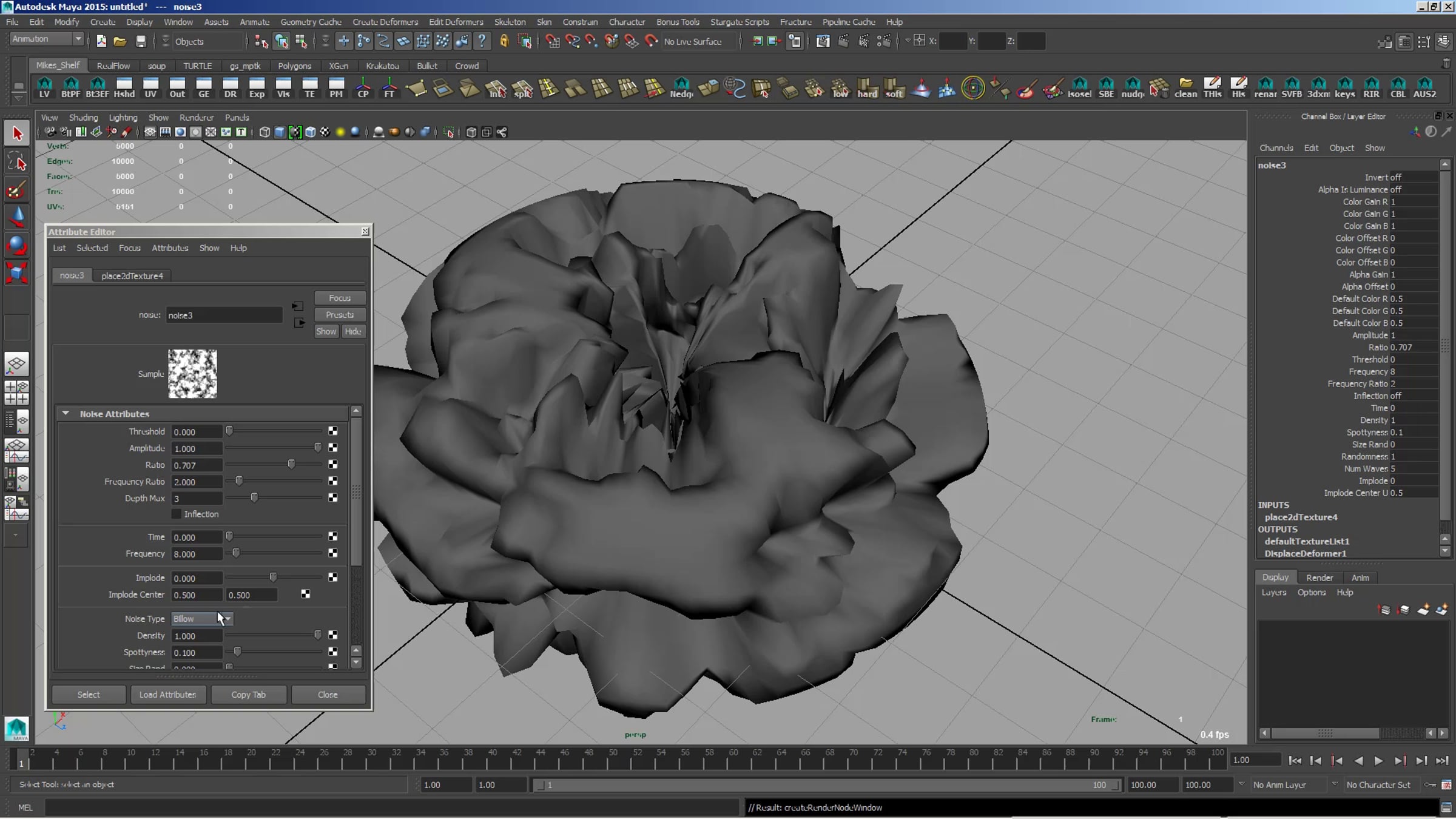The width and height of the screenshot is (1456, 819).
Task: Open the Create Deformers menu
Action: pyautogui.click(x=385, y=22)
